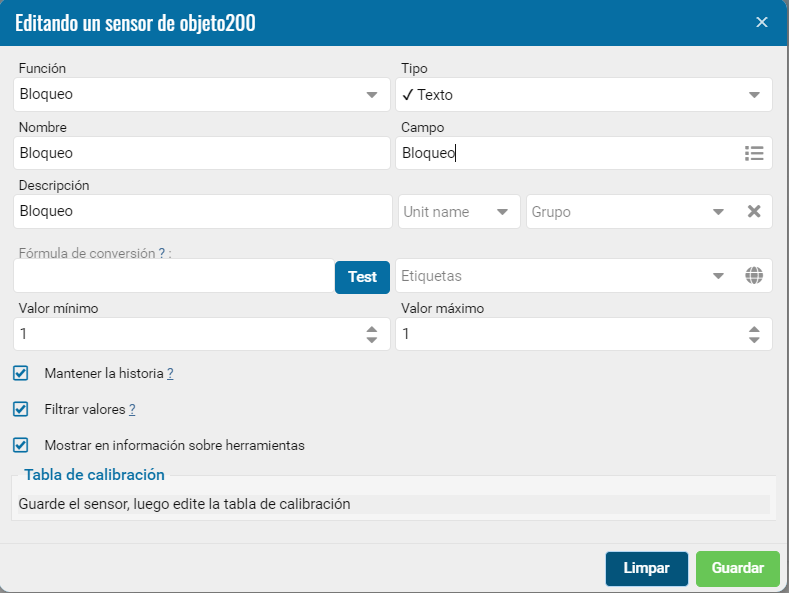Open the Tipo dropdown showing Texto
The image size is (789, 593).
(x=584, y=95)
